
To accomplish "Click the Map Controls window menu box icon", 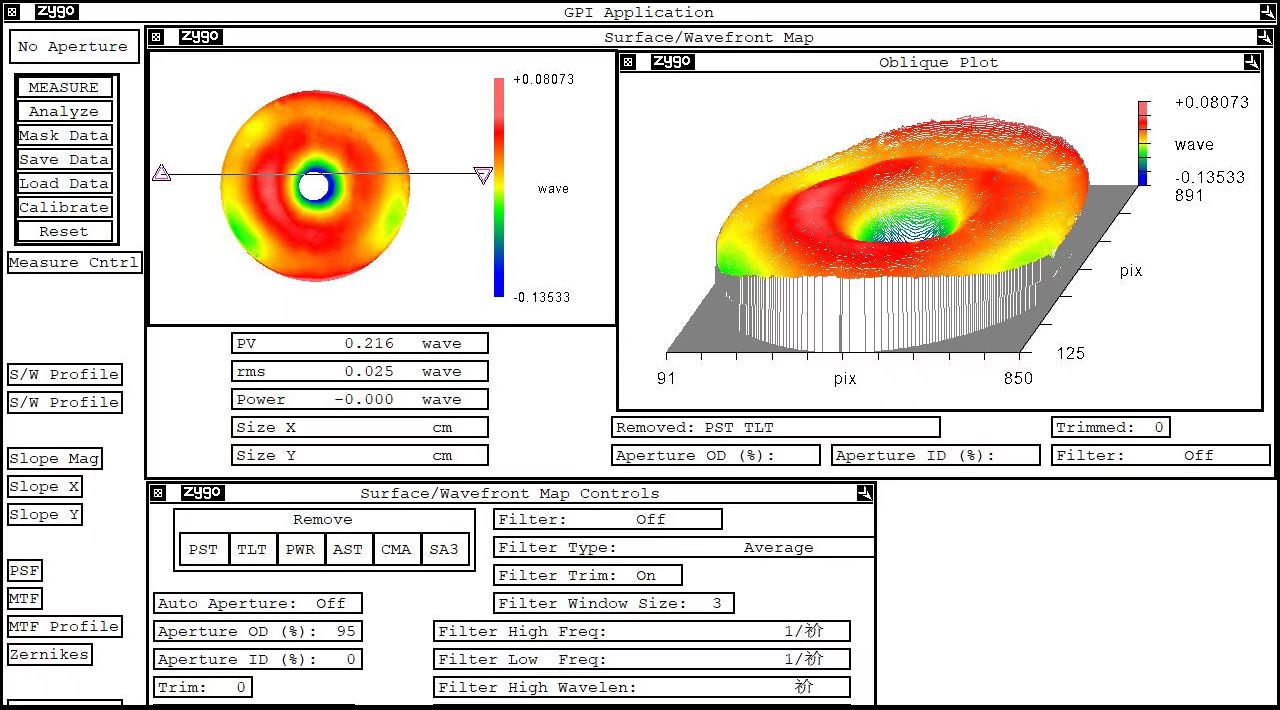I will [x=157, y=493].
